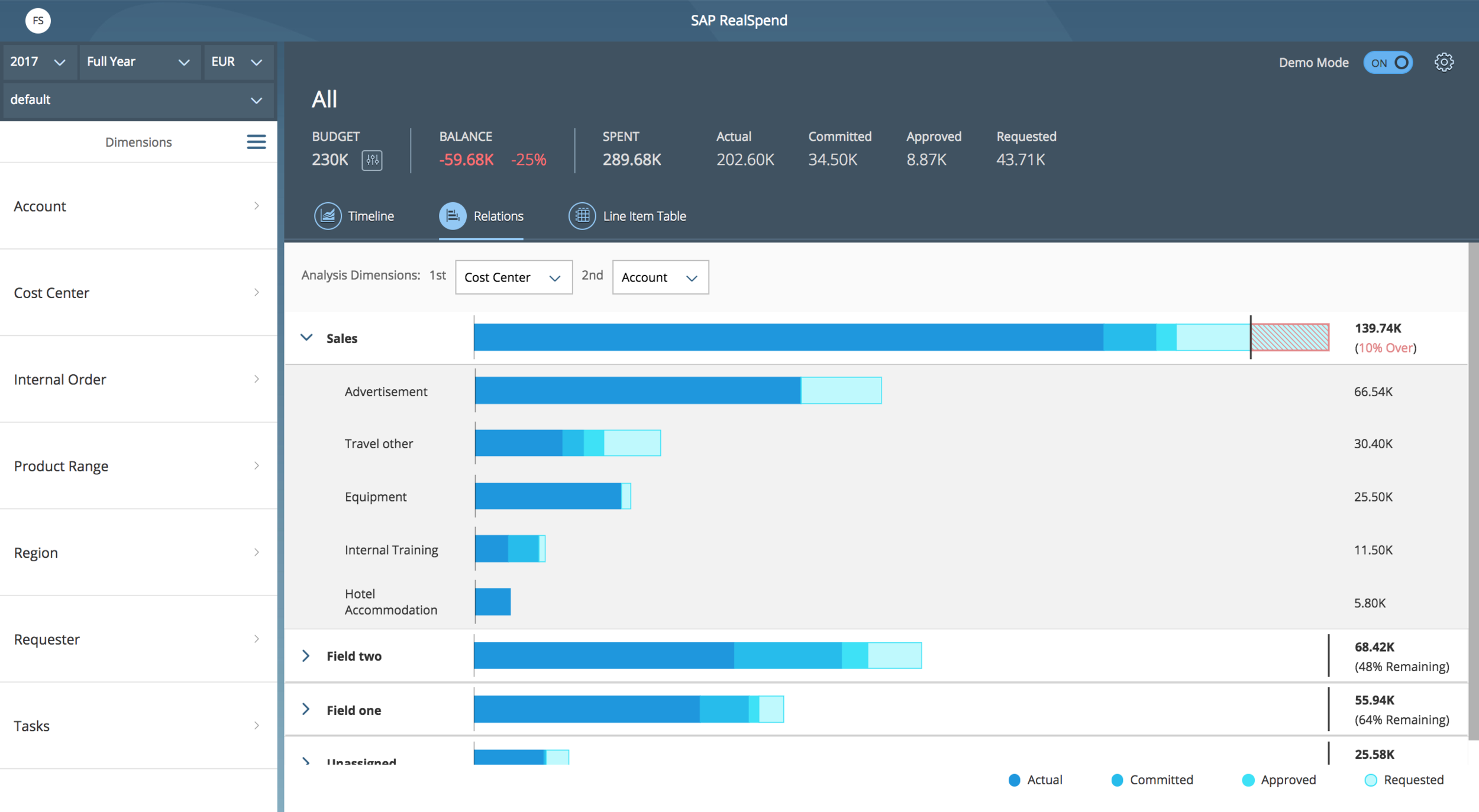The height and width of the screenshot is (812, 1479).
Task: Click the budget adjust sliders icon
Action: point(372,160)
